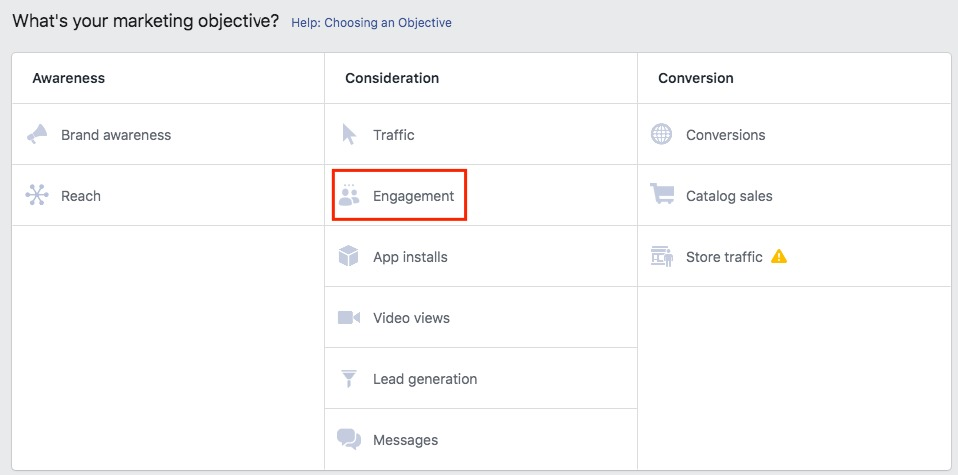
Task: Open Help: Choosing an Objective link
Action: [371, 23]
